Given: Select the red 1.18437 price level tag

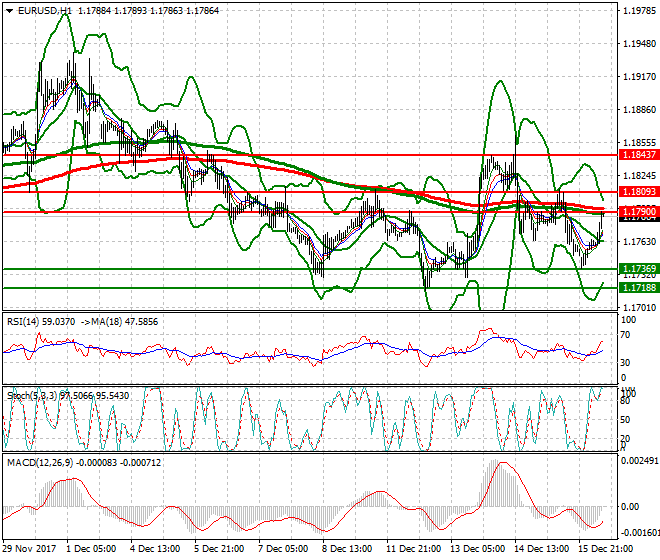Looking at the screenshot, I should 637,155.
